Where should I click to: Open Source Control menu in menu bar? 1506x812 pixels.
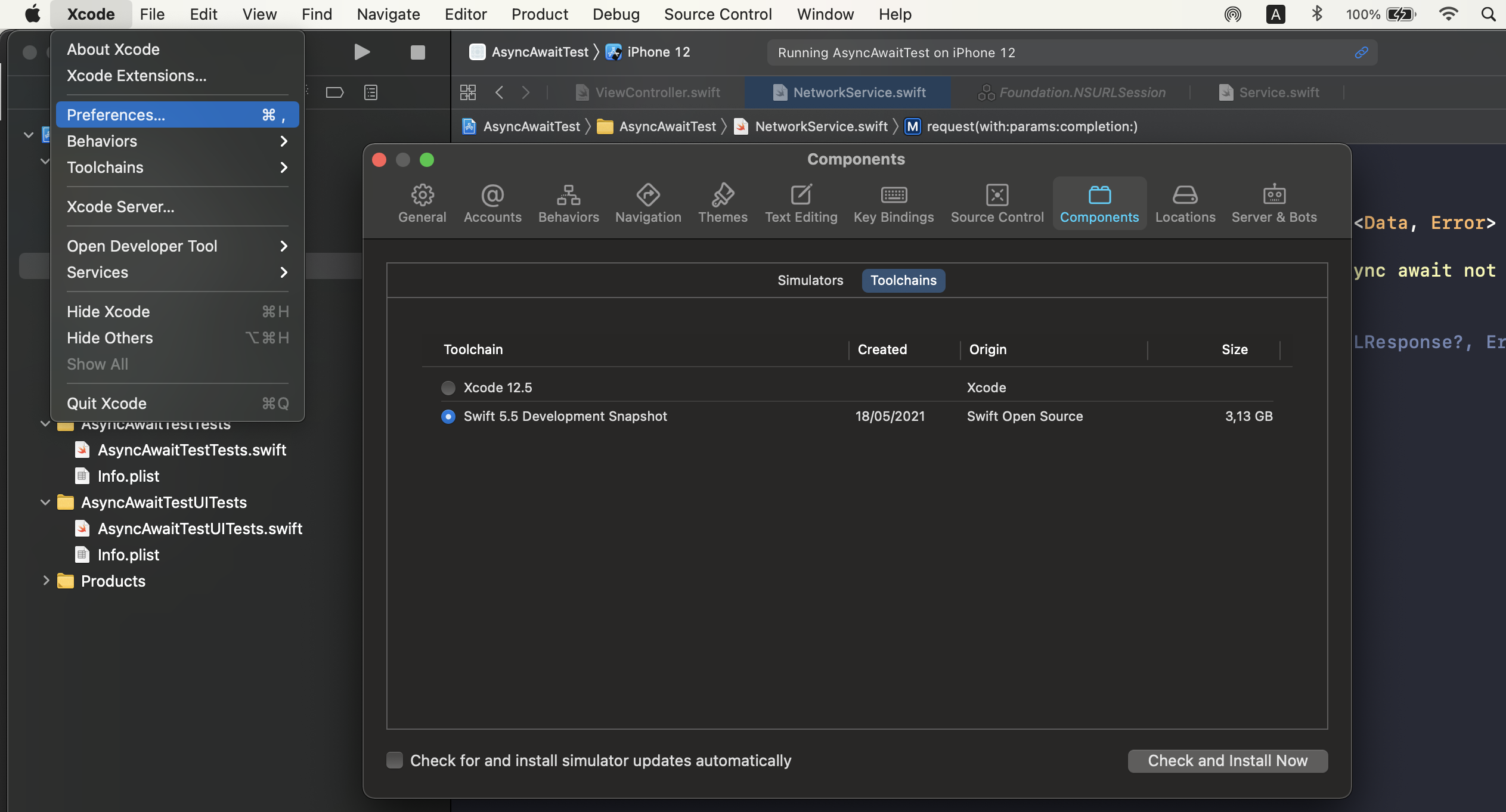pyautogui.click(x=718, y=14)
